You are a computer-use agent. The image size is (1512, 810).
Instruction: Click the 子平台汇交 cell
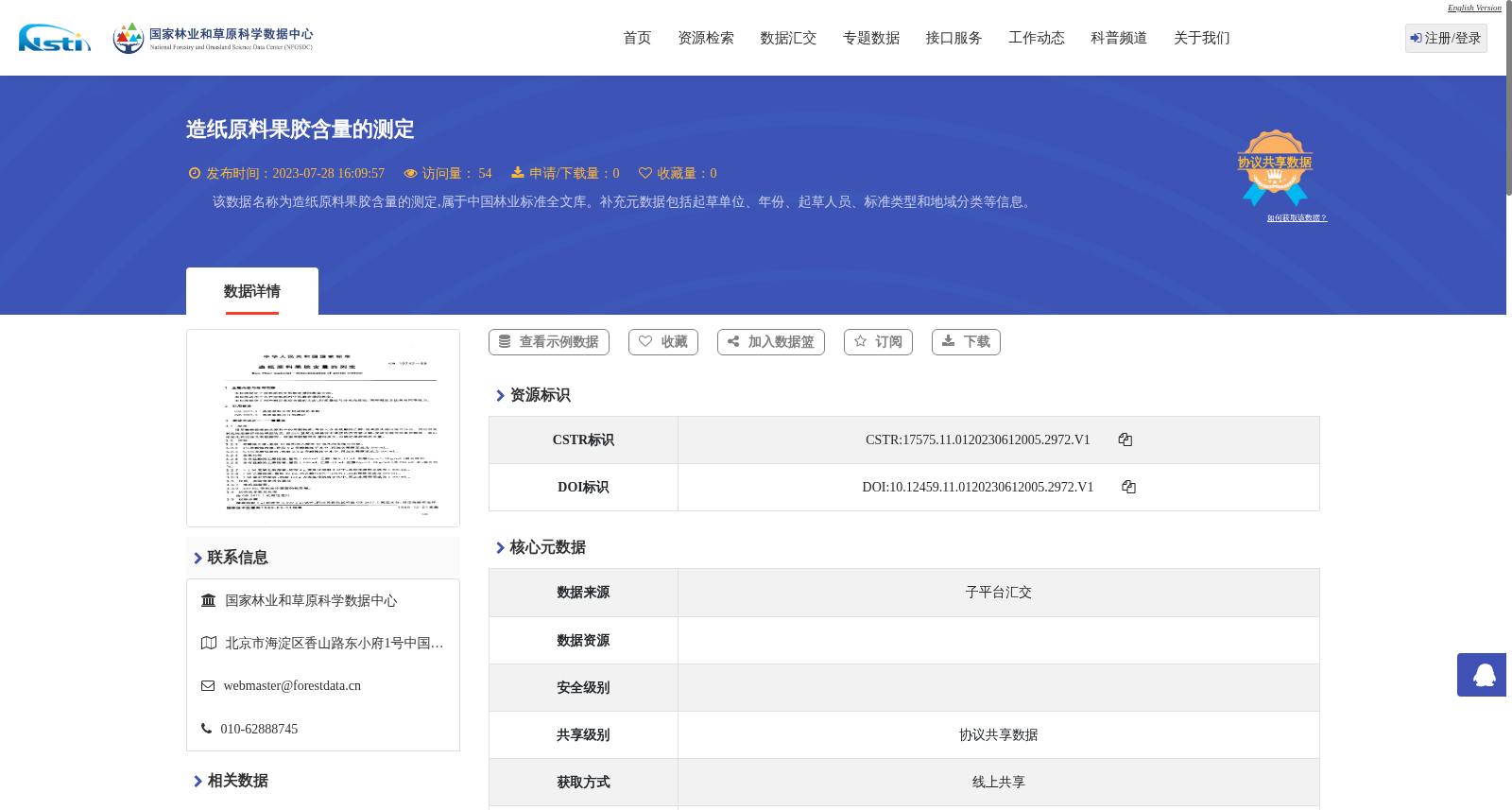coord(999,593)
